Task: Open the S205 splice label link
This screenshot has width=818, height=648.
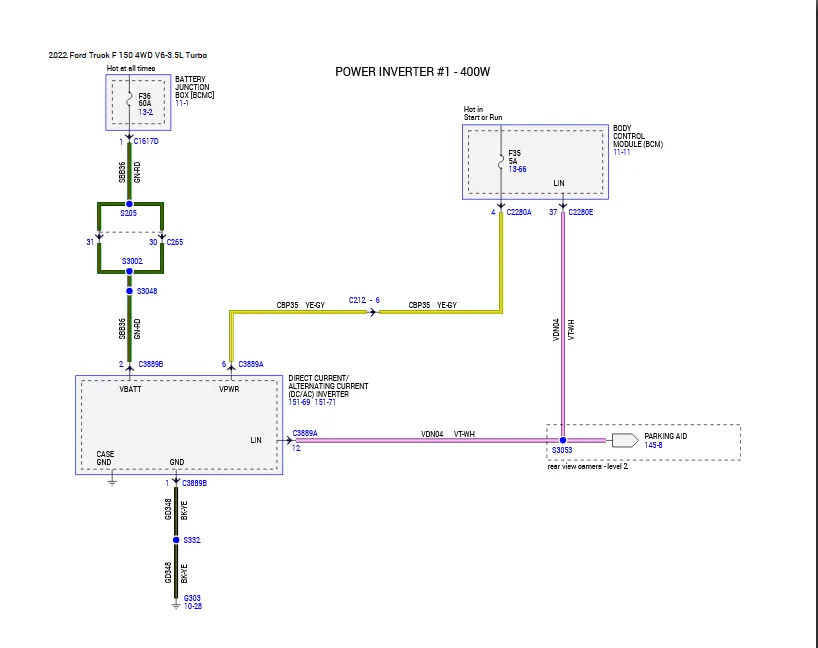Action: coord(128,213)
